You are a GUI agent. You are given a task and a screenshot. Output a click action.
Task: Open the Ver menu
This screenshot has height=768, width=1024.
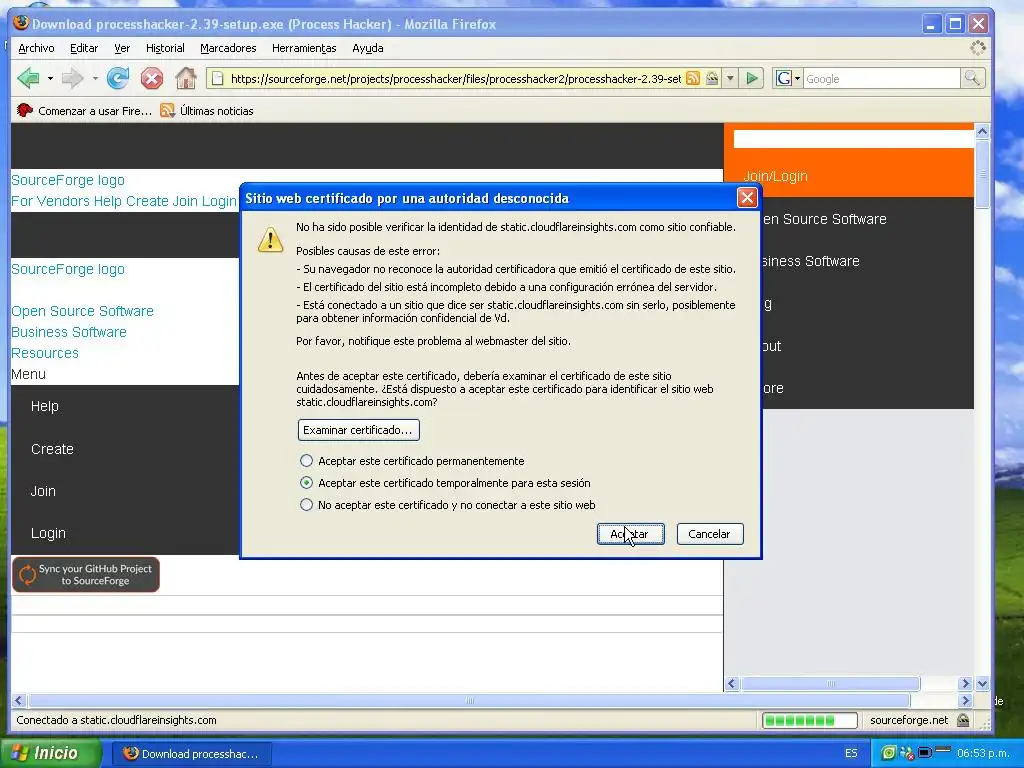point(122,48)
